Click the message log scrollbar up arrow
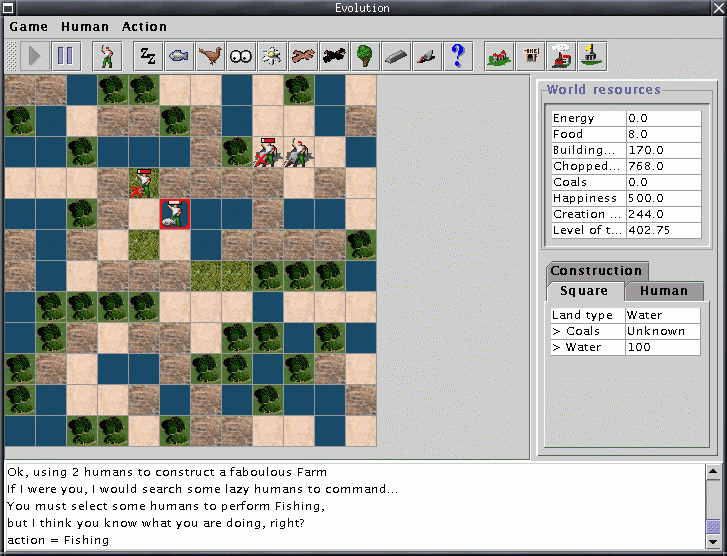 tap(713, 471)
